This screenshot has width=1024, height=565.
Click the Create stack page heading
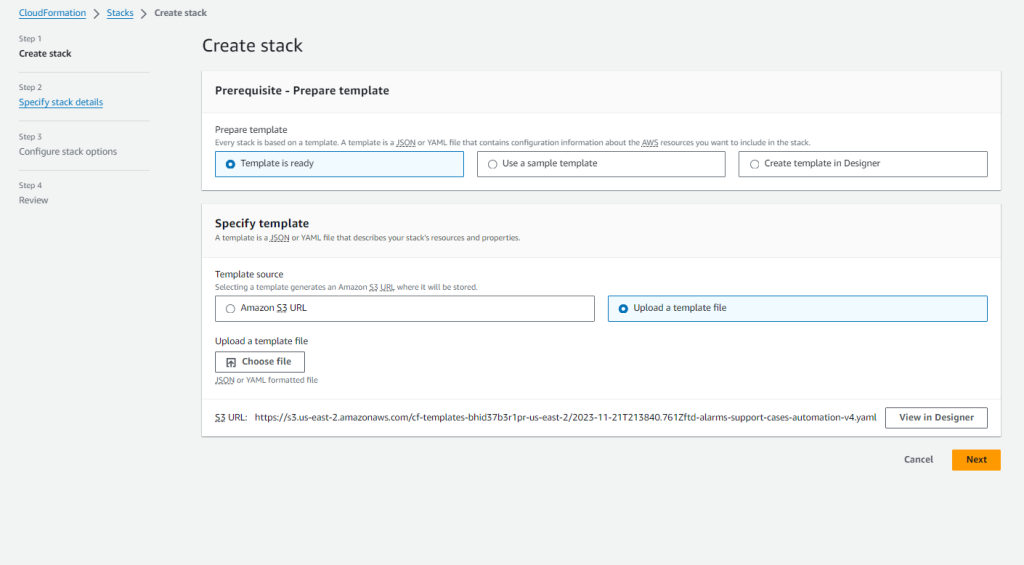252,46
